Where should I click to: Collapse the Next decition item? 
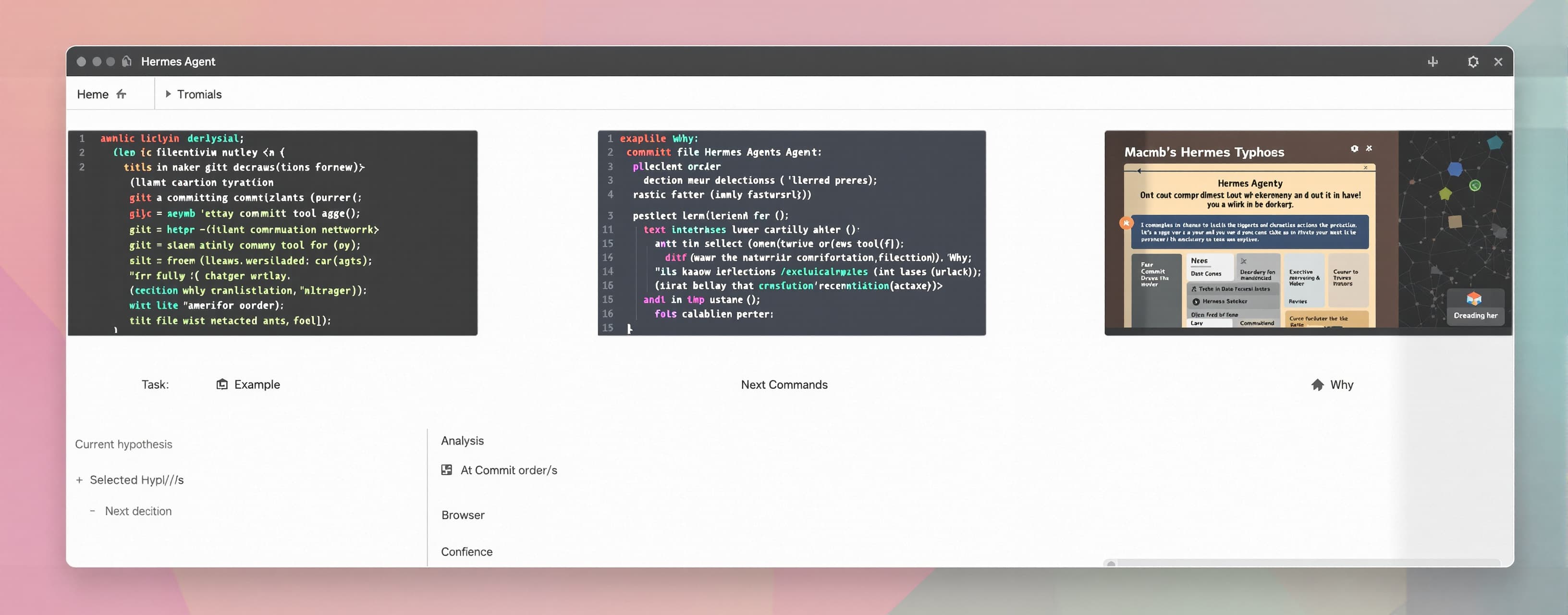[x=93, y=512]
